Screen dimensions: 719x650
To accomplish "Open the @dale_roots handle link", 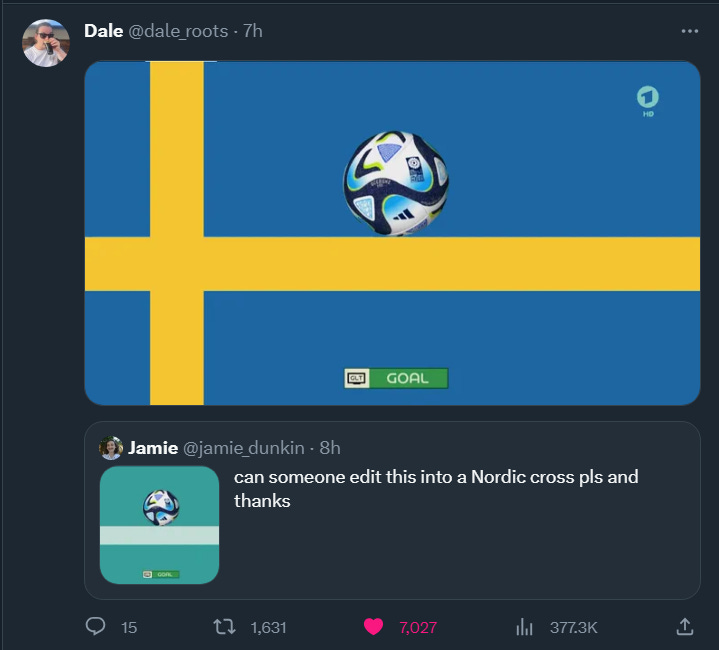I will point(178,31).
